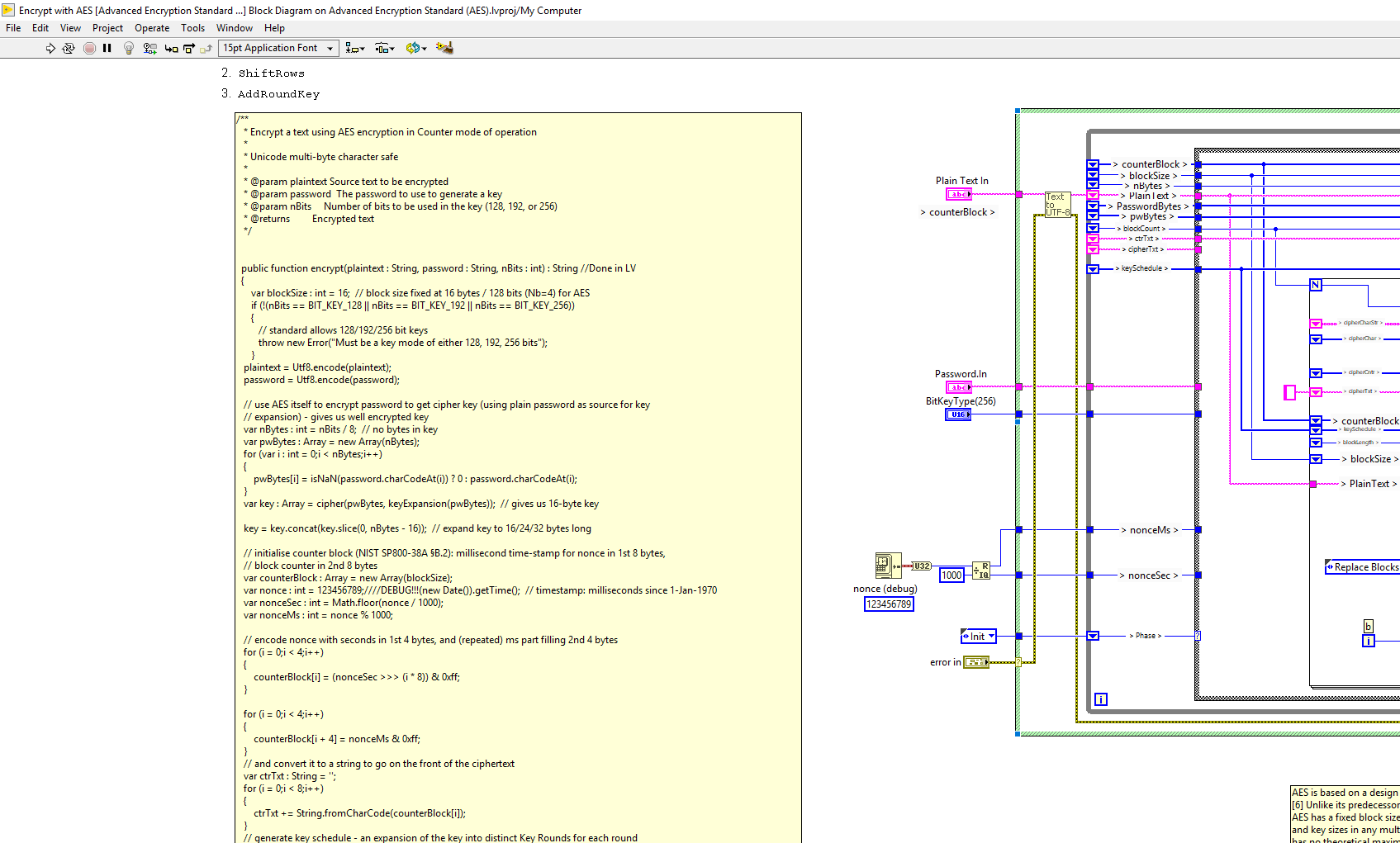Toggle Highlight Execution lightbulb
1400x843 pixels.
tap(128, 48)
